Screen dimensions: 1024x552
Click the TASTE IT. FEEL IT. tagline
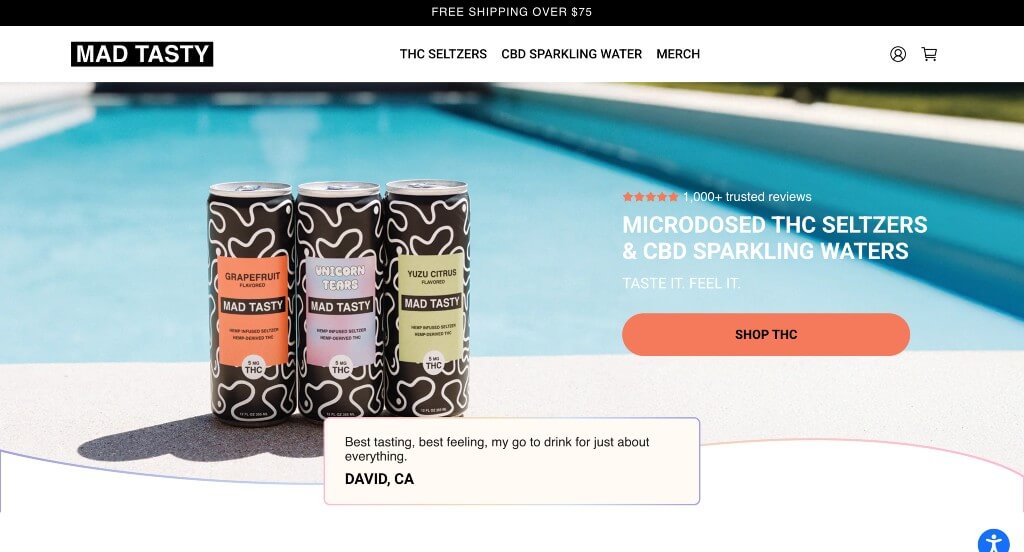[681, 284]
